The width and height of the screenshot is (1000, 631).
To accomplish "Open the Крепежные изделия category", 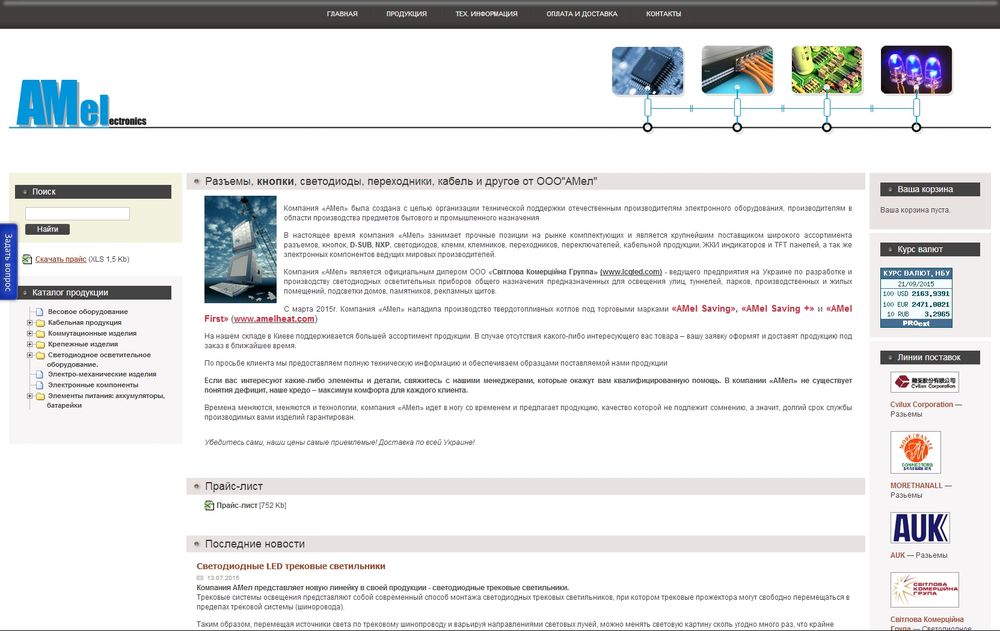I will click(x=83, y=345).
